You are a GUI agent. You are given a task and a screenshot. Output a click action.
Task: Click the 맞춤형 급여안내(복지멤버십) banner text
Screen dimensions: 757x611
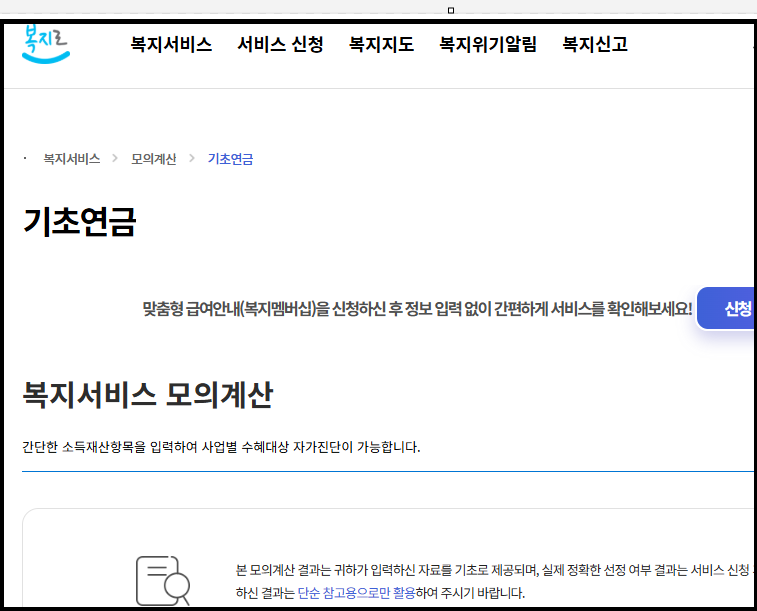[x=417, y=308]
